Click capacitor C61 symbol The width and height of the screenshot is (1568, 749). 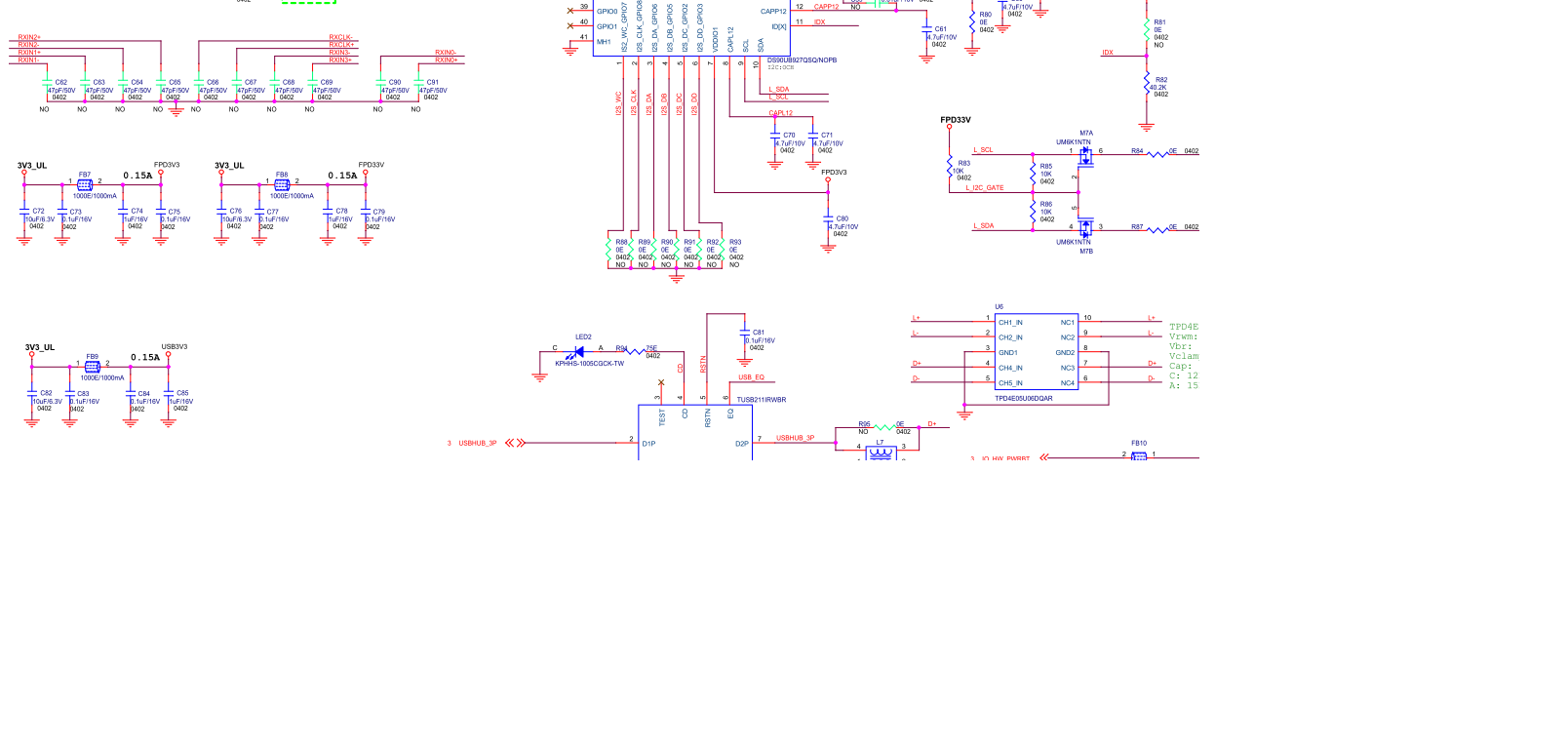[926, 30]
